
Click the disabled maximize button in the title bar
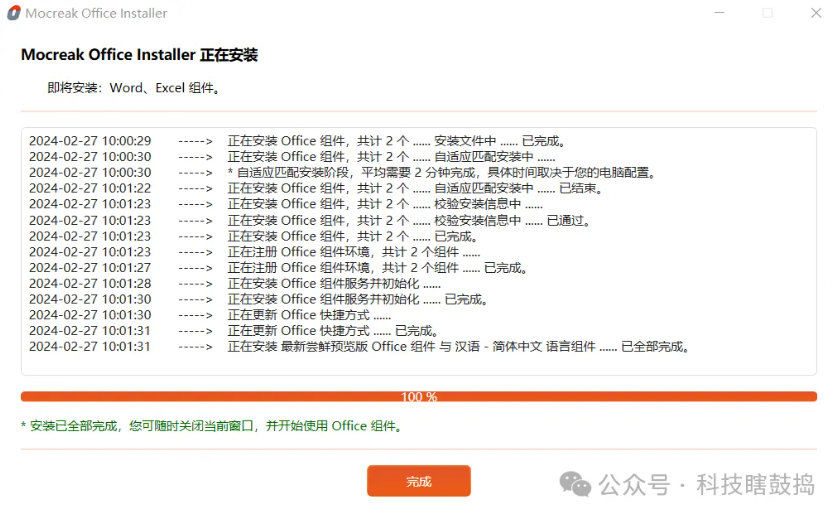click(x=768, y=13)
